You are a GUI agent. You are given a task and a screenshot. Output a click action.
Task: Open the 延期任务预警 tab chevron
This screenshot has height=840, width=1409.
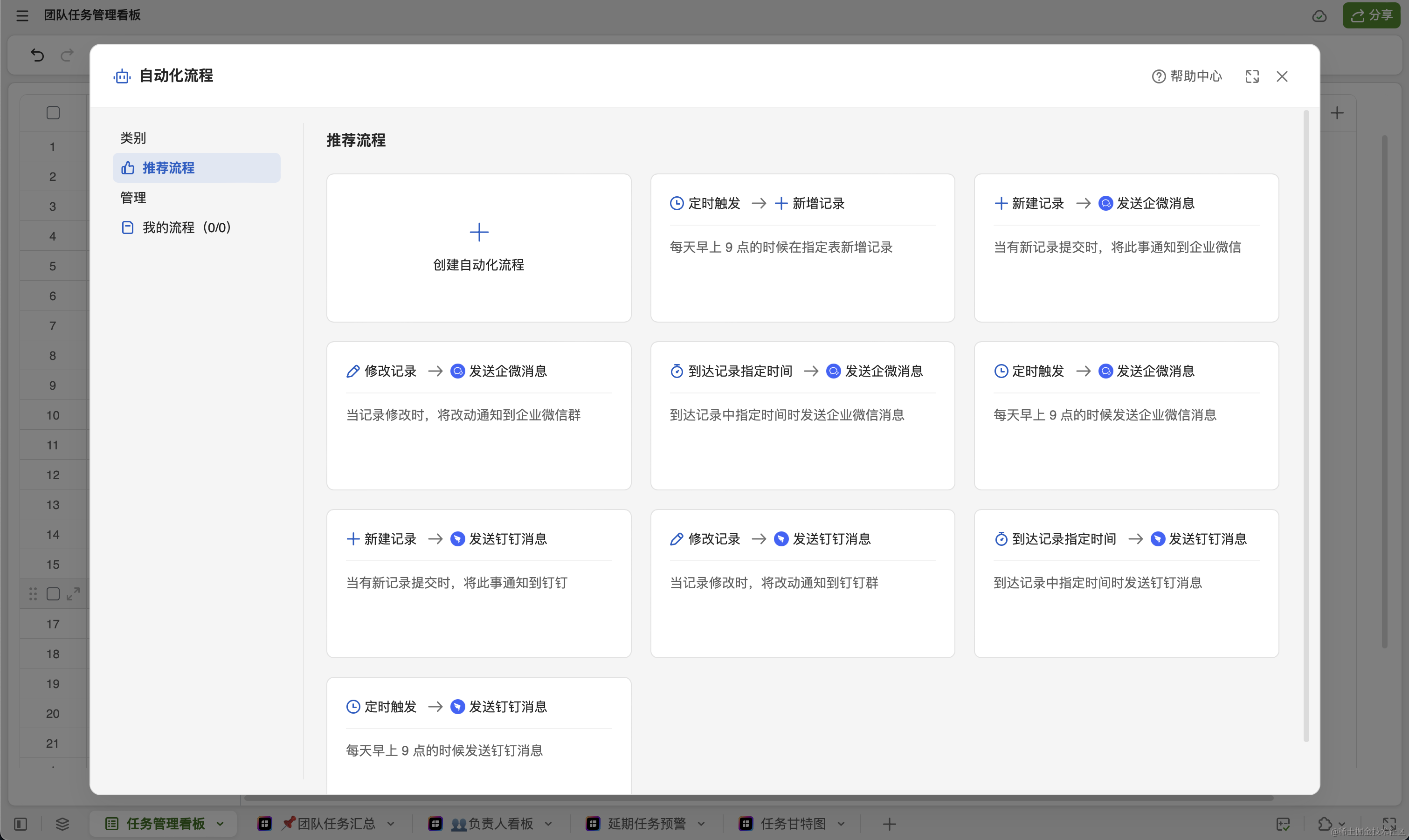click(701, 824)
